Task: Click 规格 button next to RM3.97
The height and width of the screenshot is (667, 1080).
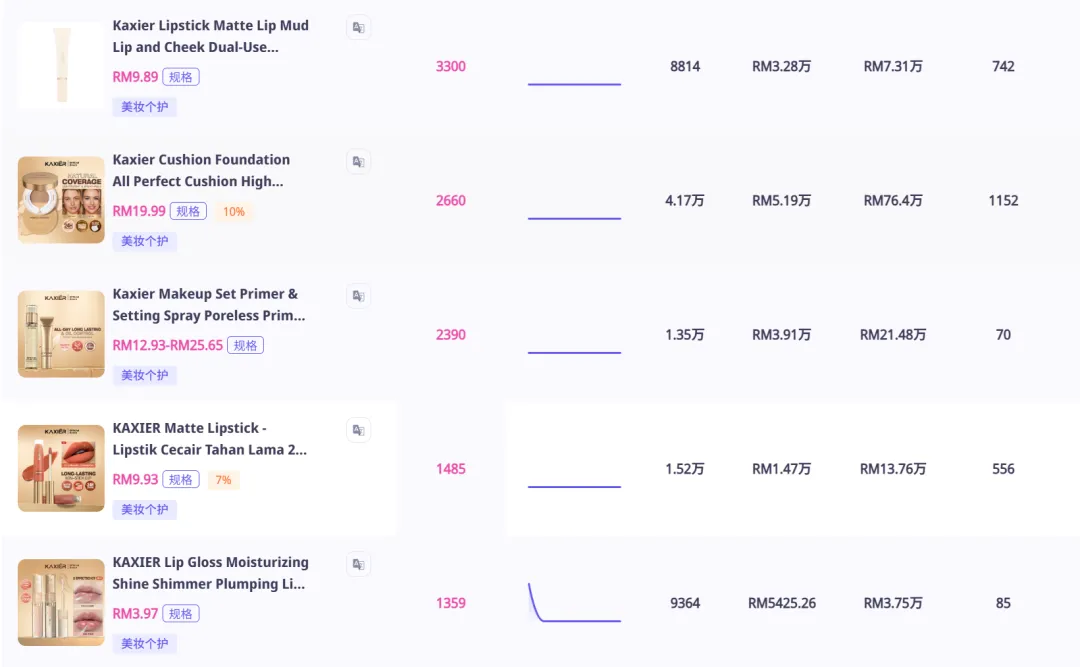Action: [181, 613]
